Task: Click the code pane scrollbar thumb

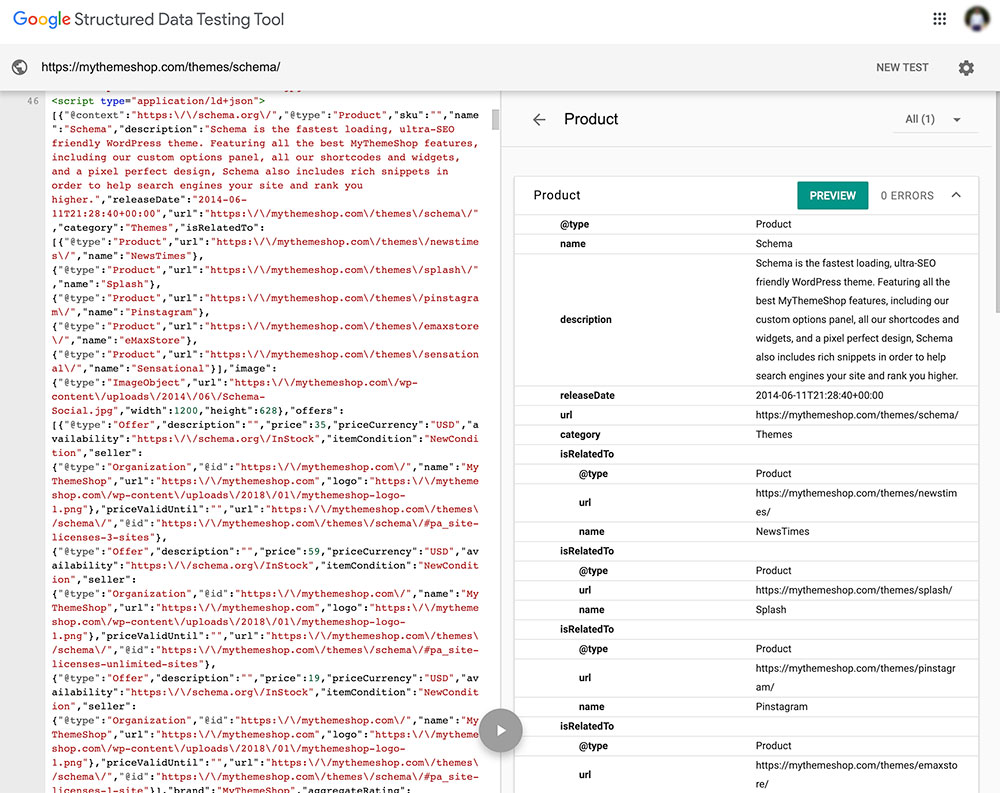Action: coord(495,120)
